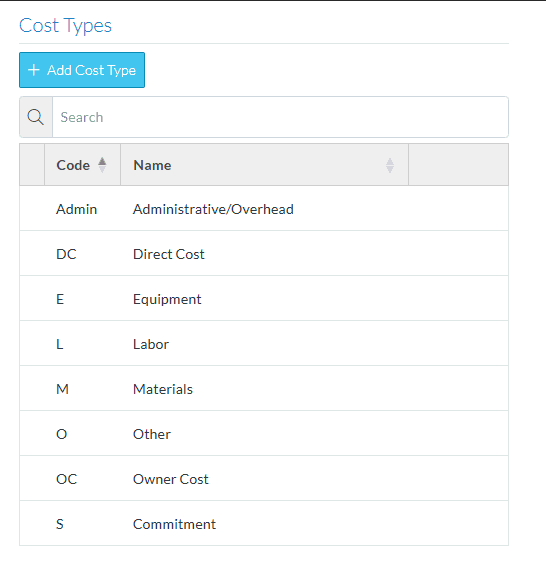The image size is (546, 584).
Task: Select the Other cost type row
Action: point(264,434)
